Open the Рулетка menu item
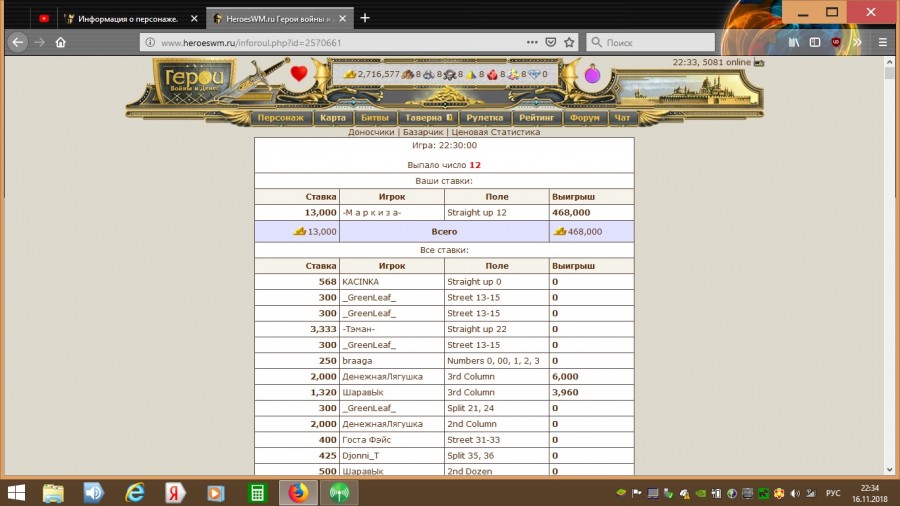Screen dimensions: 900x506 (x=484, y=117)
